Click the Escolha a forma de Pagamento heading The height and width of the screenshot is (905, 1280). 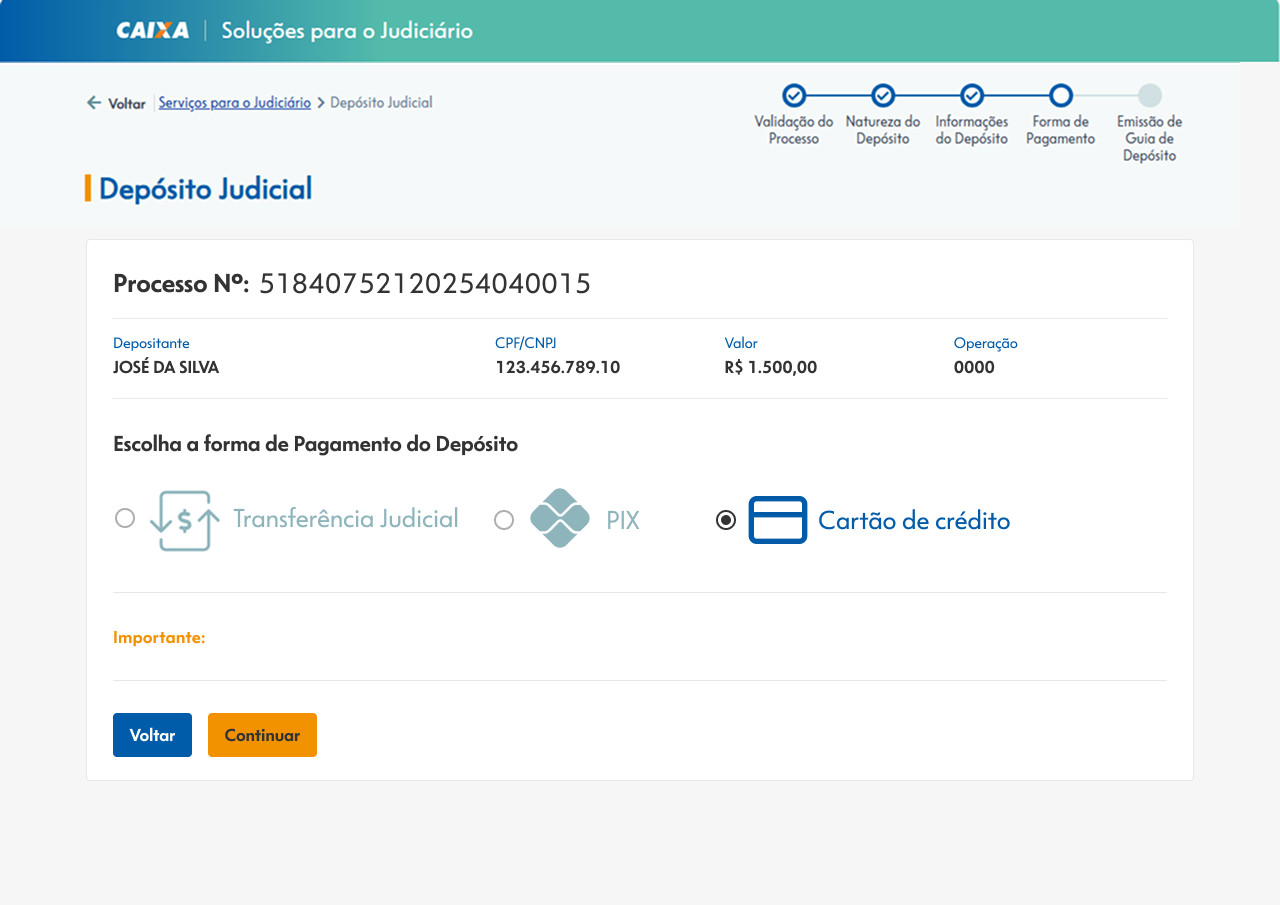point(316,444)
